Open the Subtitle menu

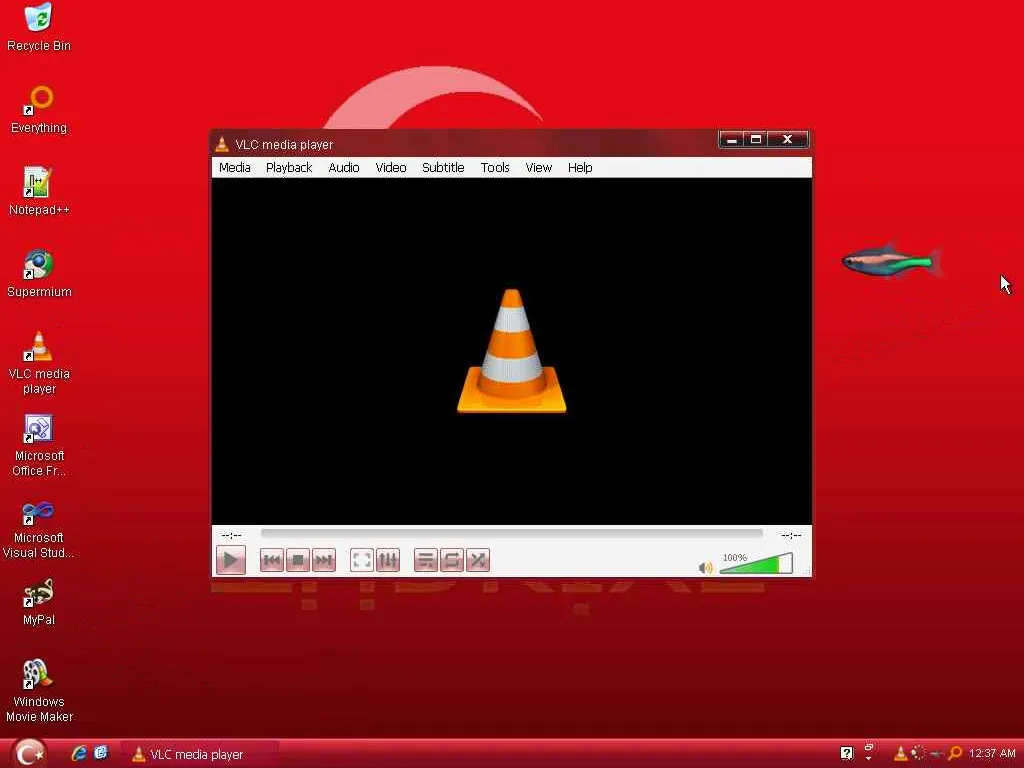coord(443,168)
